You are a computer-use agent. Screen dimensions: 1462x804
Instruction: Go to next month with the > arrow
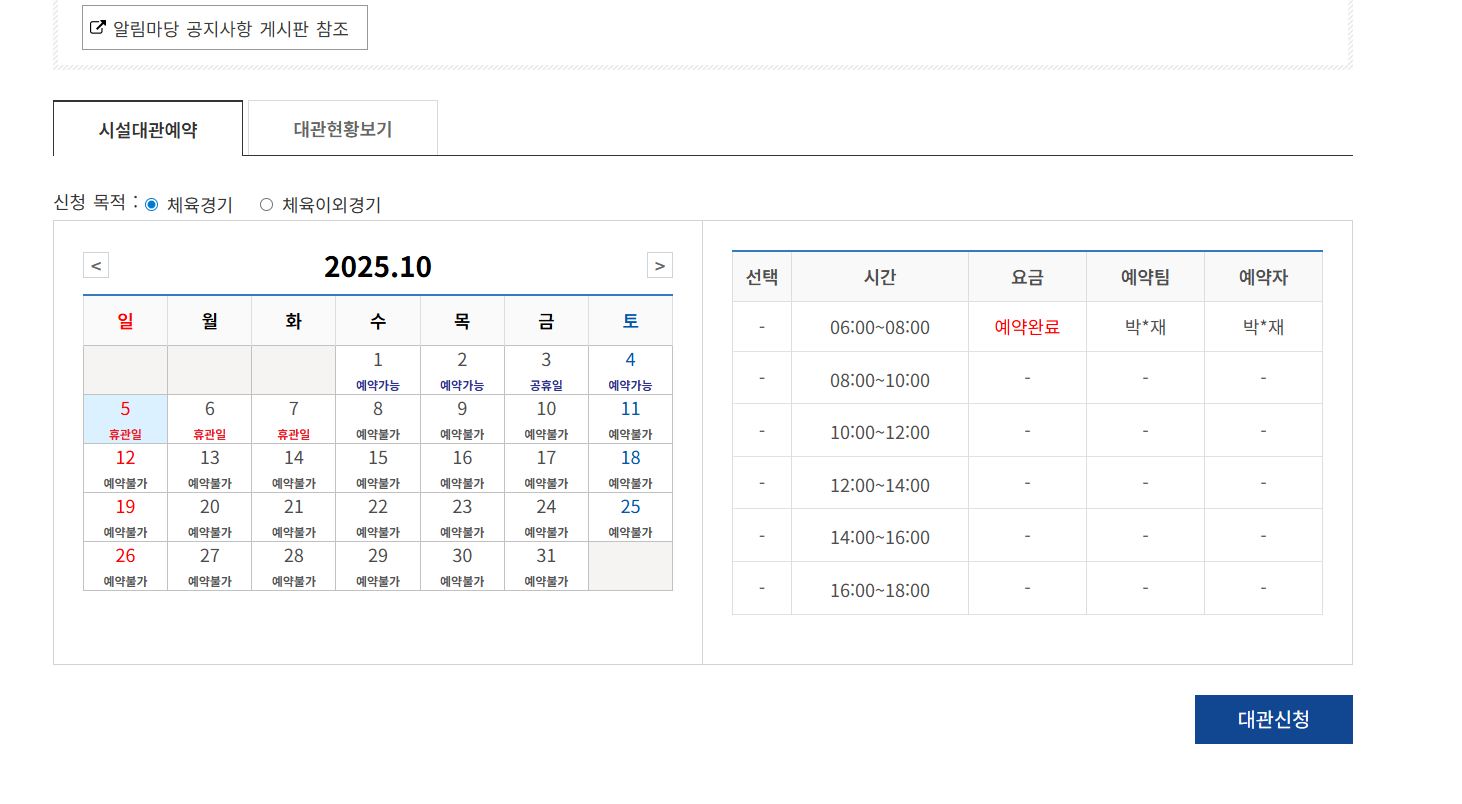click(660, 266)
